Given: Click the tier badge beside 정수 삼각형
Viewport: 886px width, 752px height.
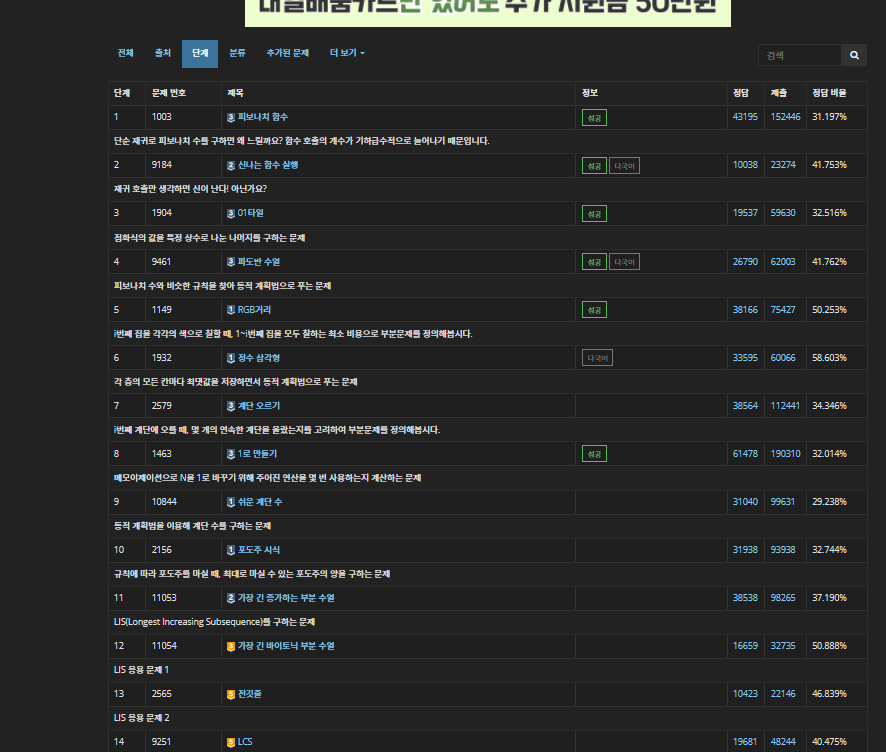Looking at the screenshot, I should tap(231, 358).
